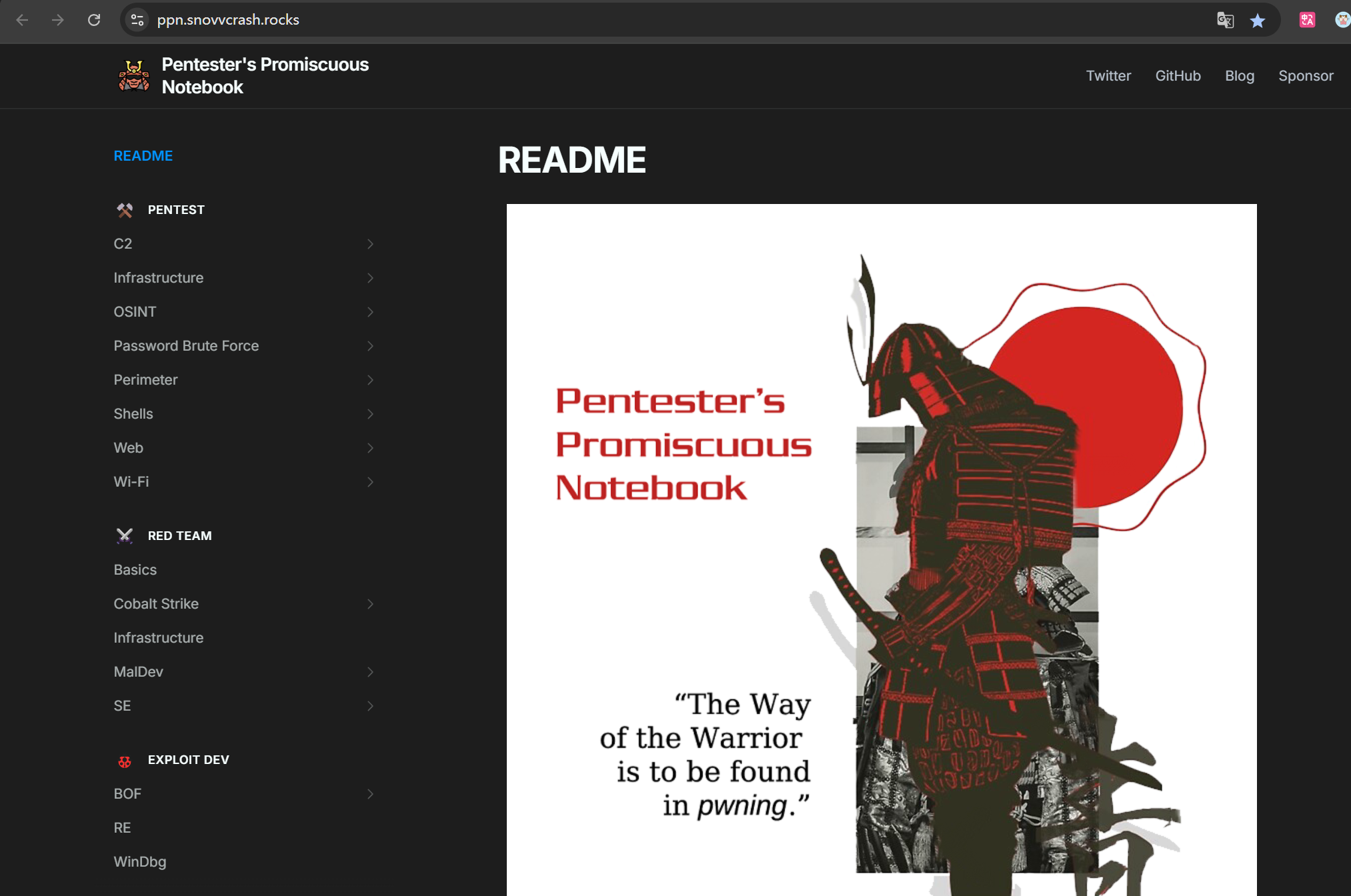Select README in the sidebar
This screenshot has width=1351, height=896.
[143, 156]
